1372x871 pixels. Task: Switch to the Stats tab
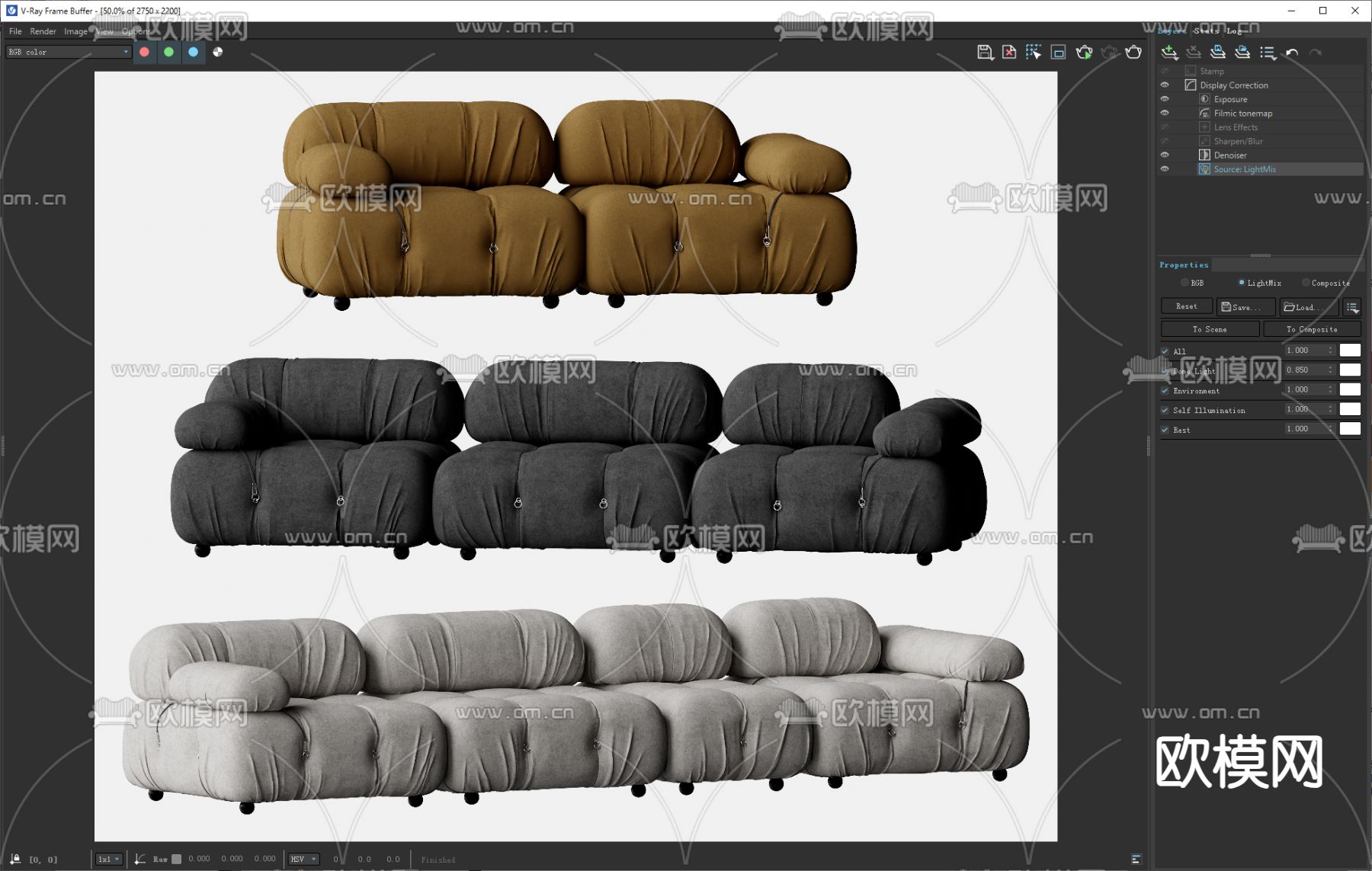pyautogui.click(x=1206, y=31)
